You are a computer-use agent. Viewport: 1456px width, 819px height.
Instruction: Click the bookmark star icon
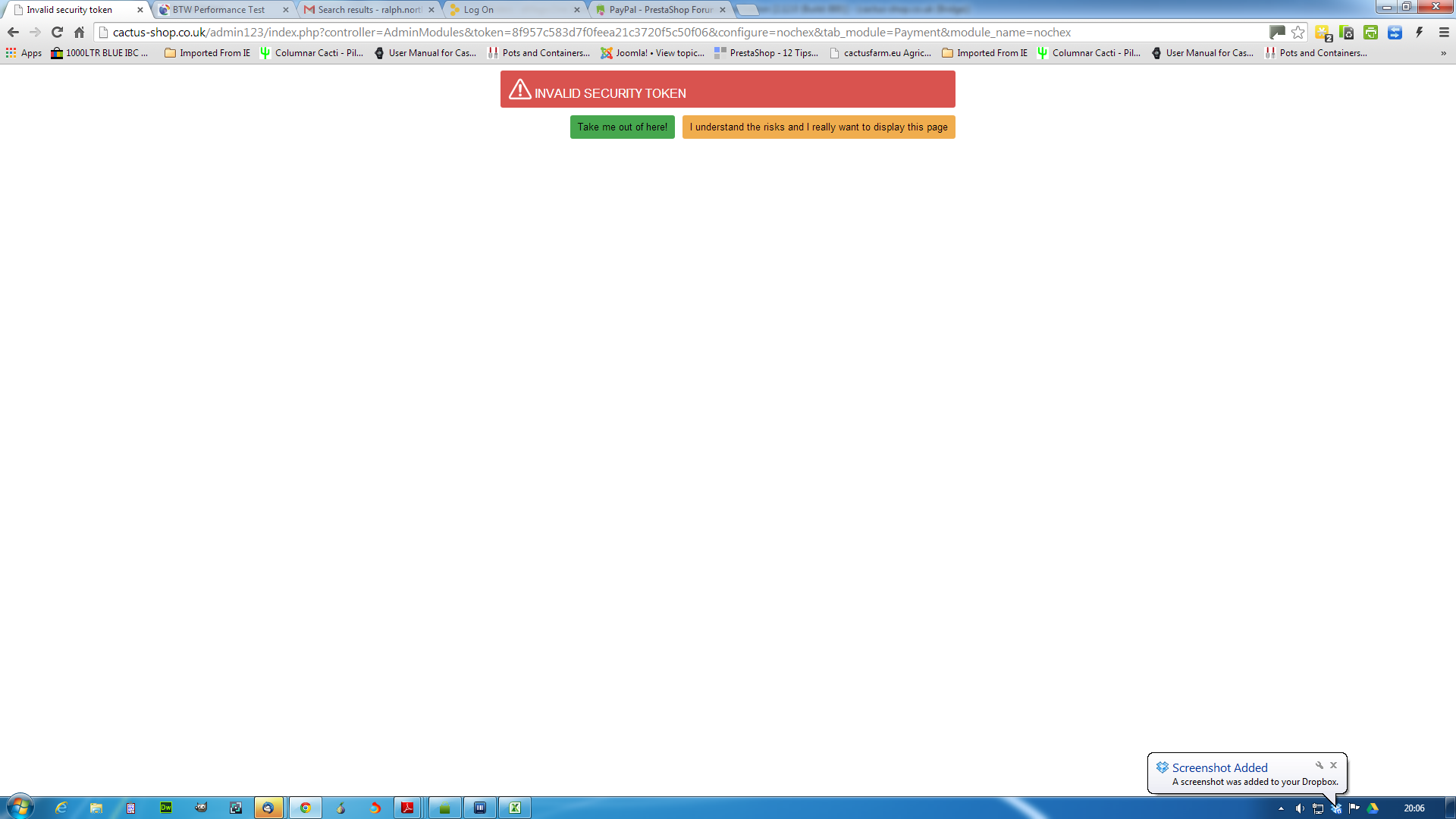pyautogui.click(x=1298, y=33)
